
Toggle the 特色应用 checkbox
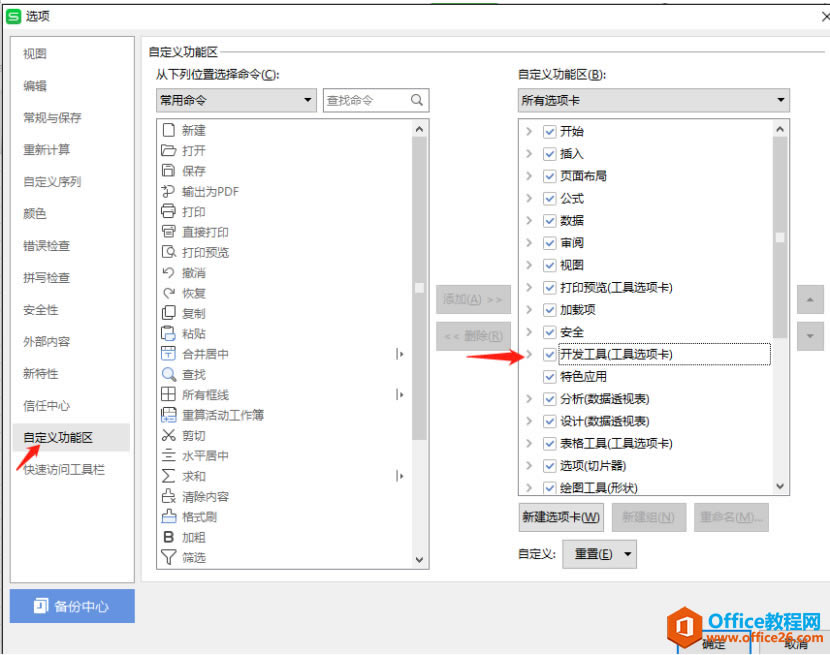tap(549, 376)
